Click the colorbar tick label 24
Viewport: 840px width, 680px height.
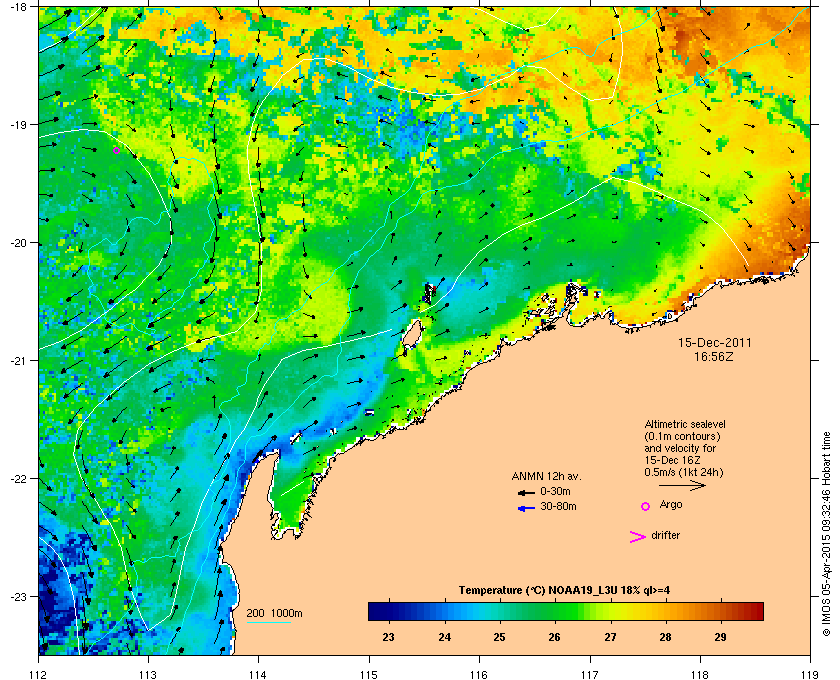[444, 637]
